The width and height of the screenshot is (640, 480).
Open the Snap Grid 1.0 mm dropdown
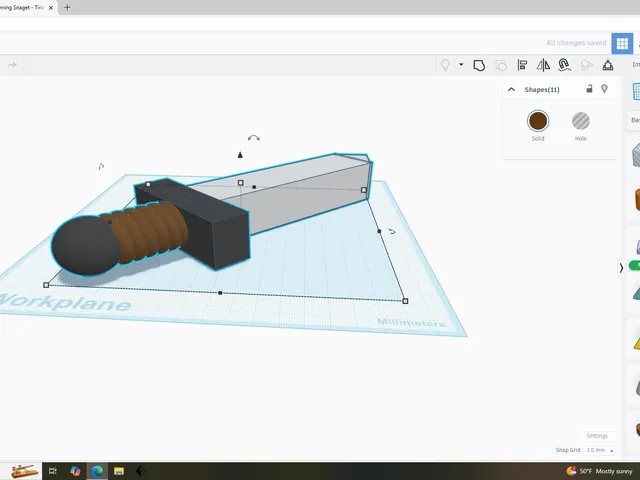tap(600, 450)
